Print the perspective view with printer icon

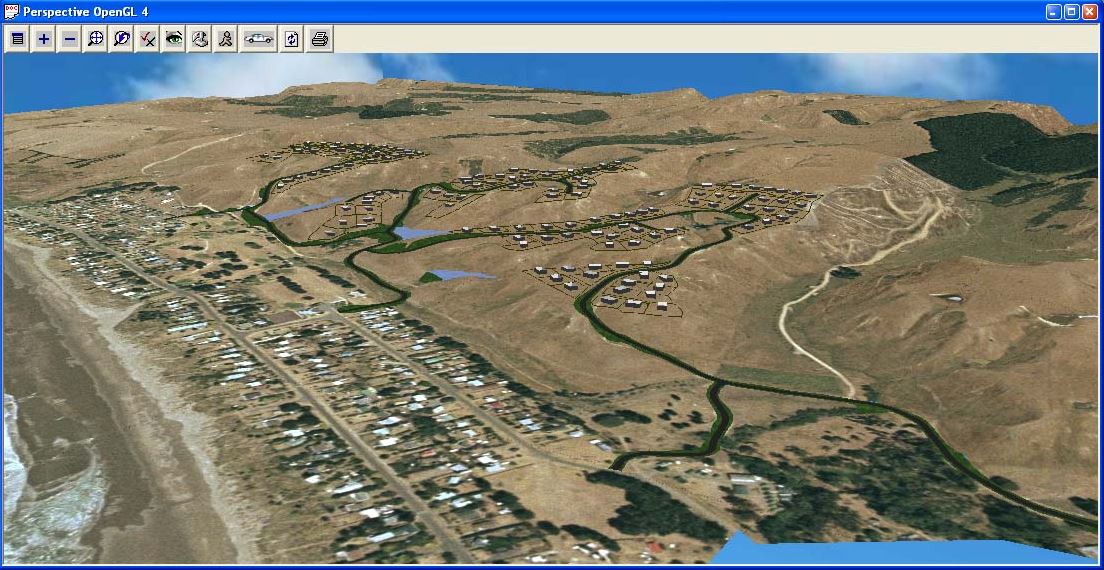click(320, 39)
